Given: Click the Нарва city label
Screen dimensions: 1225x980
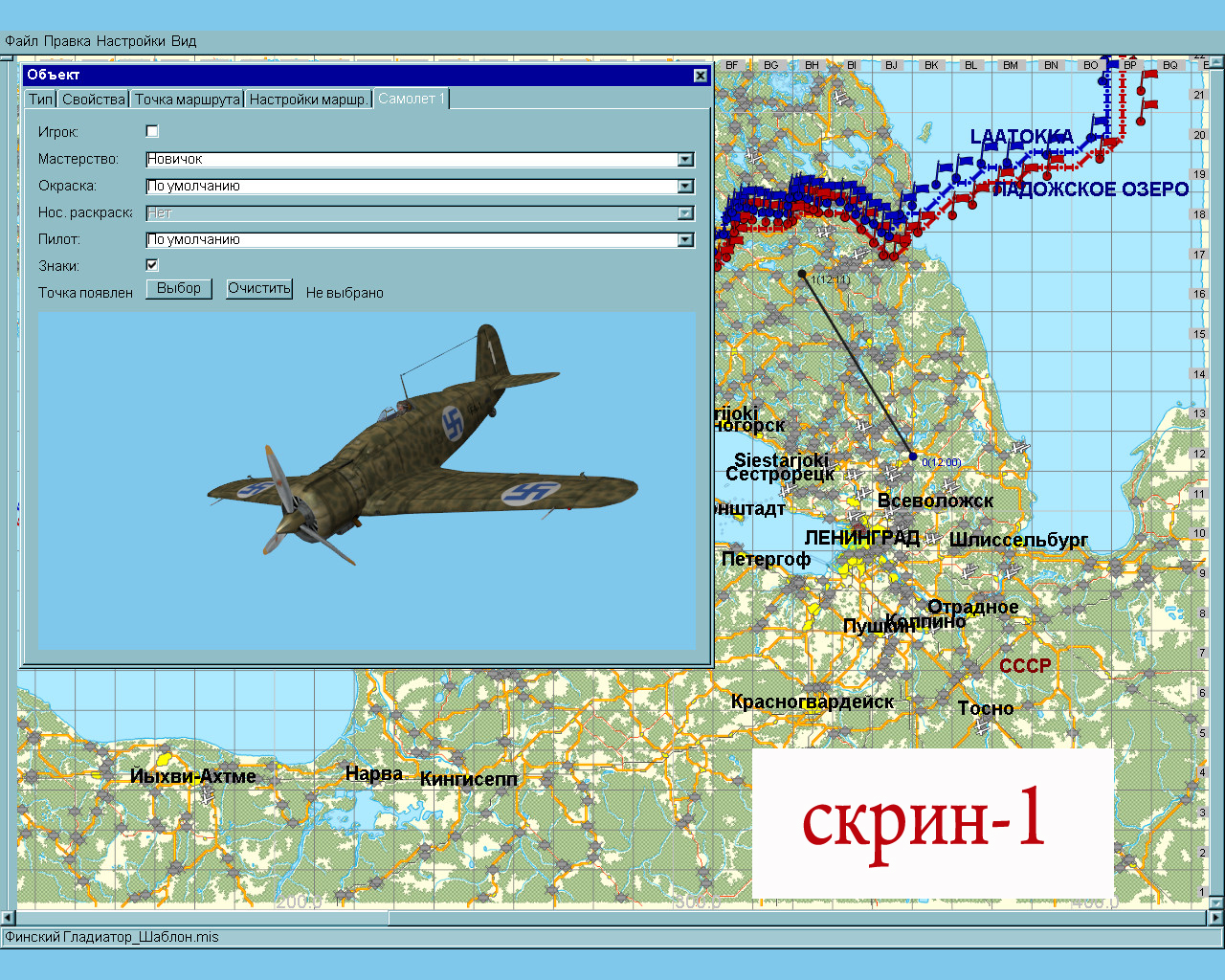Looking at the screenshot, I should [x=374, y=773].
